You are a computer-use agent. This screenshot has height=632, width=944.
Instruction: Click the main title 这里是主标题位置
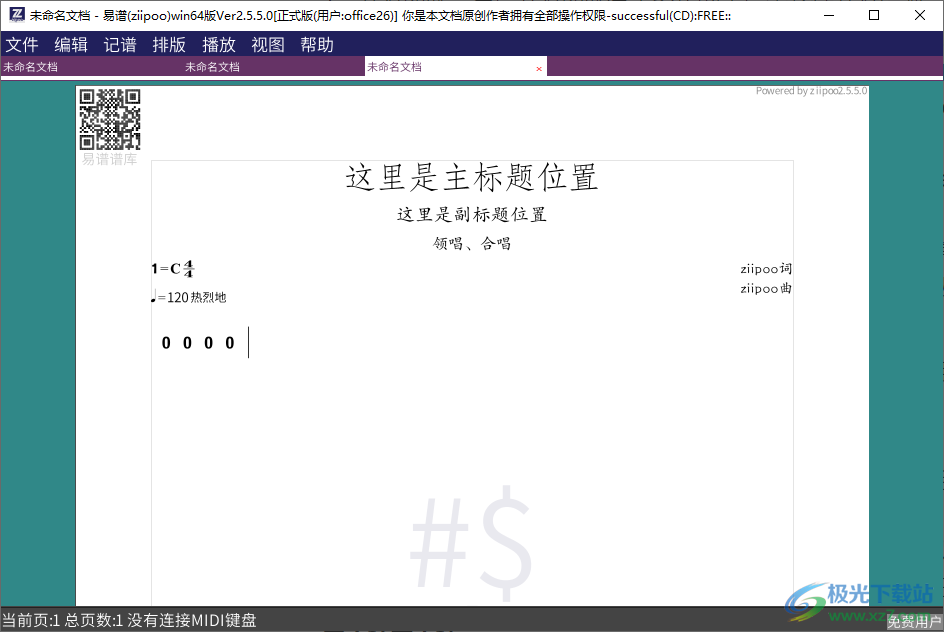471,178
